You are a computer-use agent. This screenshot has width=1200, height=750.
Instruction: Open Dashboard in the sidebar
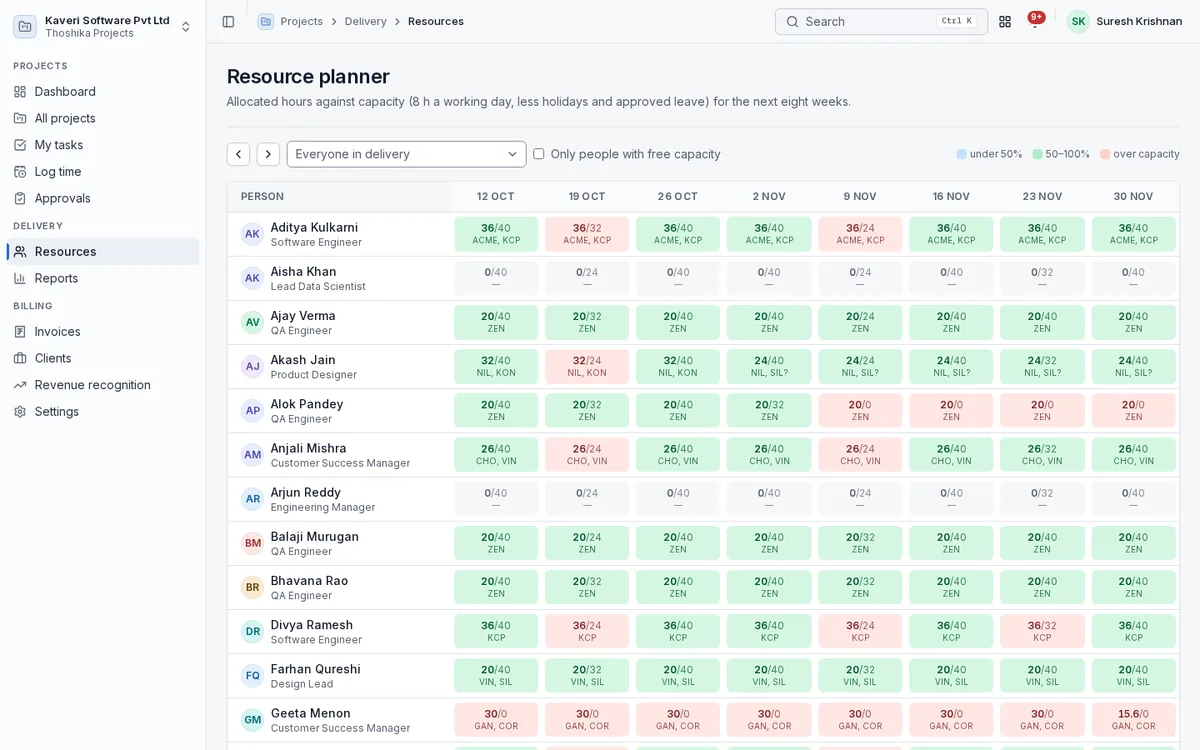tap(103, 91)
